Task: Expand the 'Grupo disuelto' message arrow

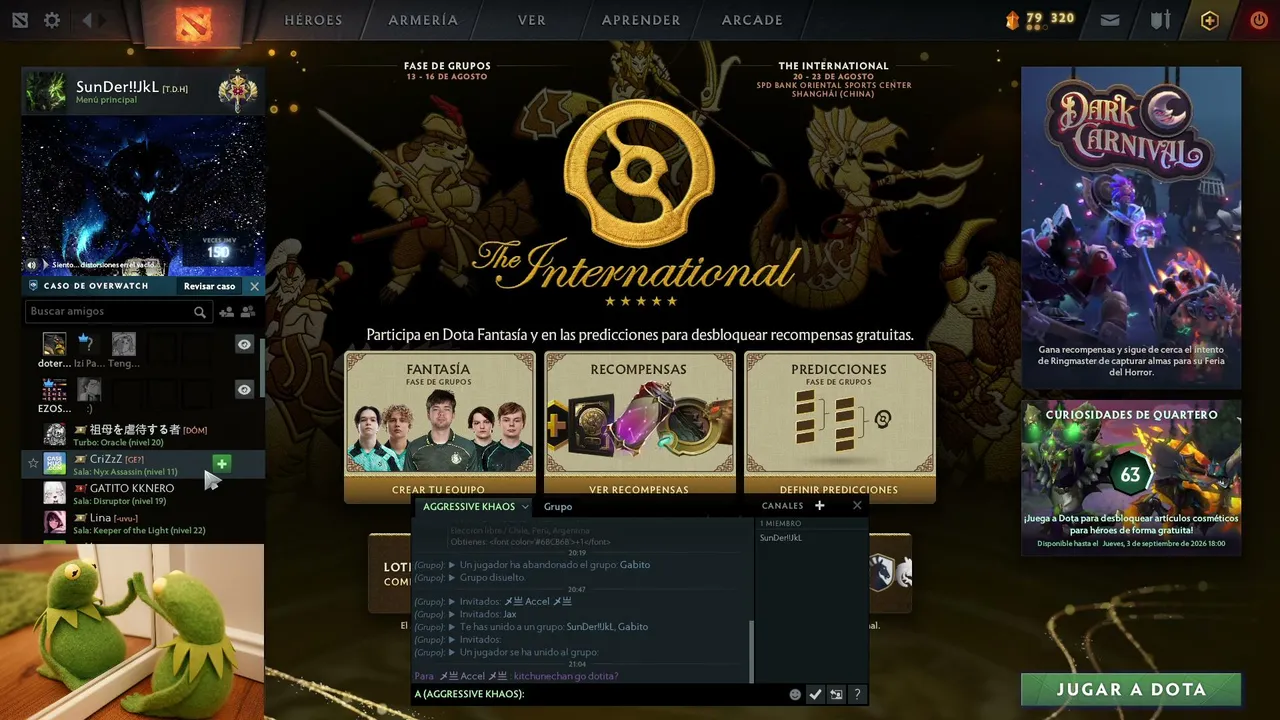Action: click(452, 578)
